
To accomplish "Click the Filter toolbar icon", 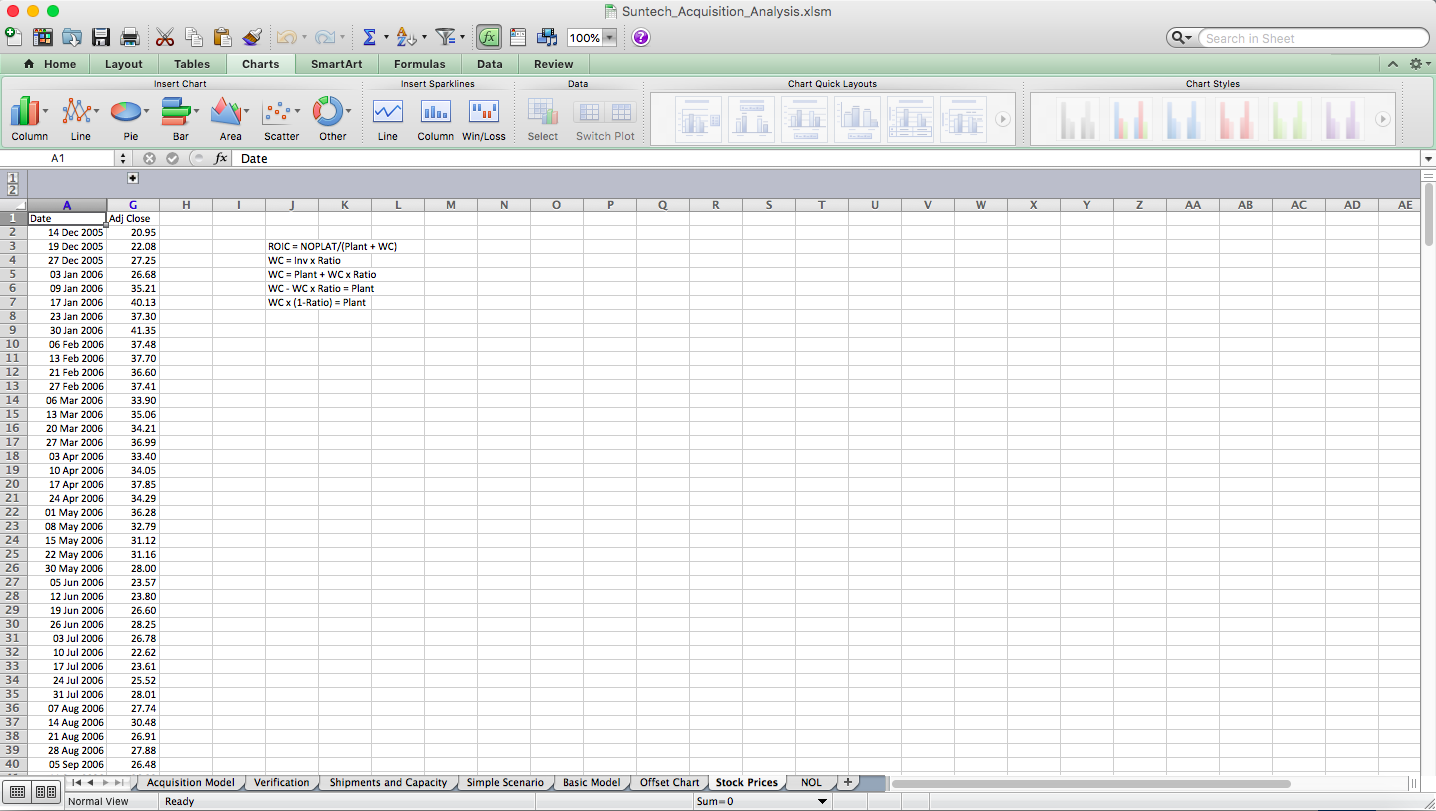I will pos(445,37).
